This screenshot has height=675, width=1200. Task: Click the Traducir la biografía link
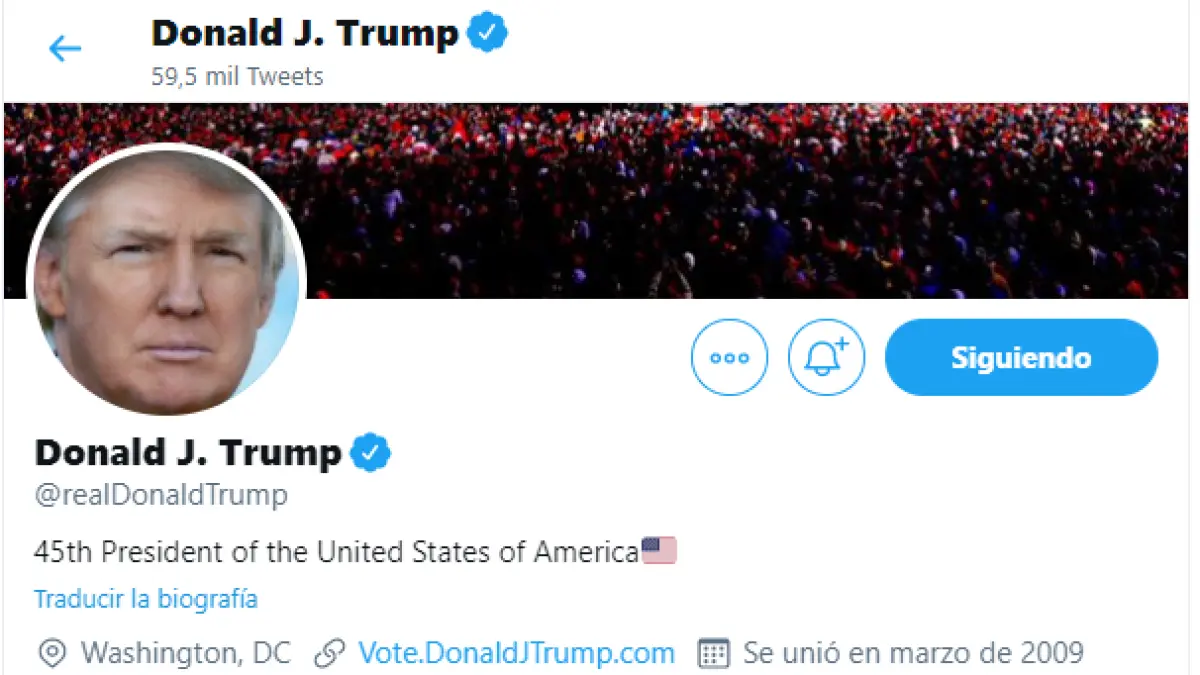click(x=146, y=599)
